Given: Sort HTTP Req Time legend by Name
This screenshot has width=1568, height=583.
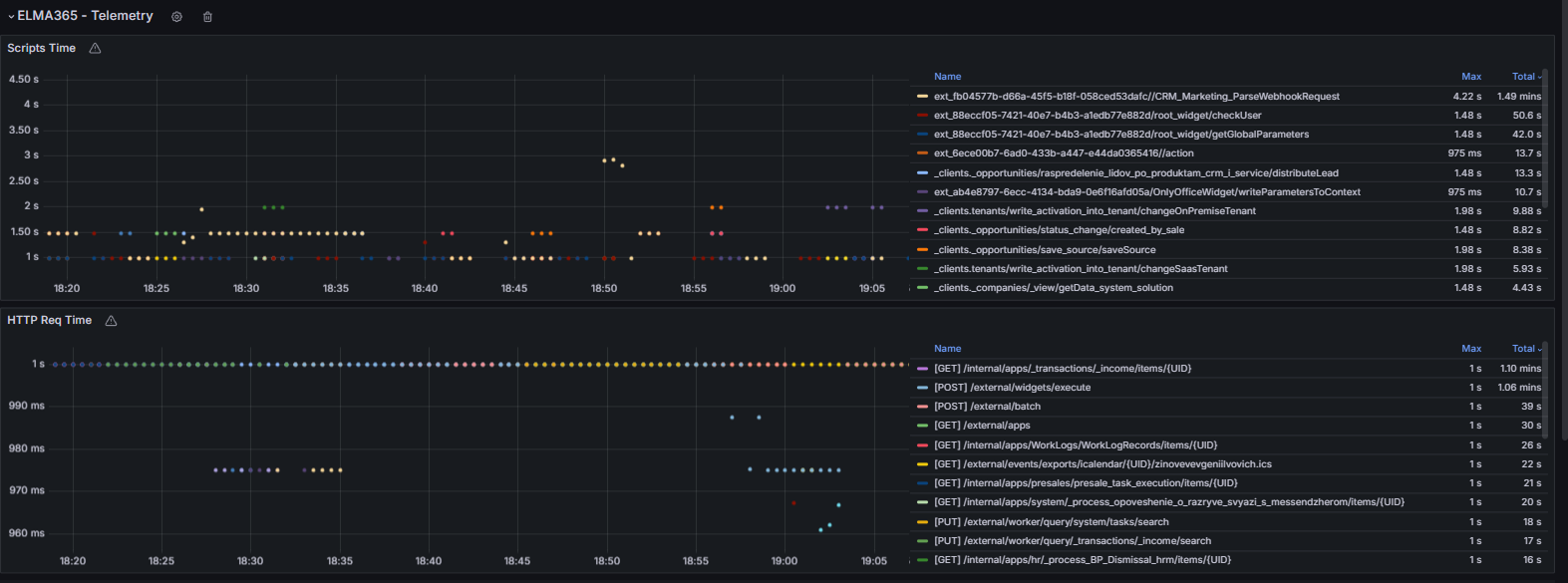Looking at the screenshot, I should [947, 349].
